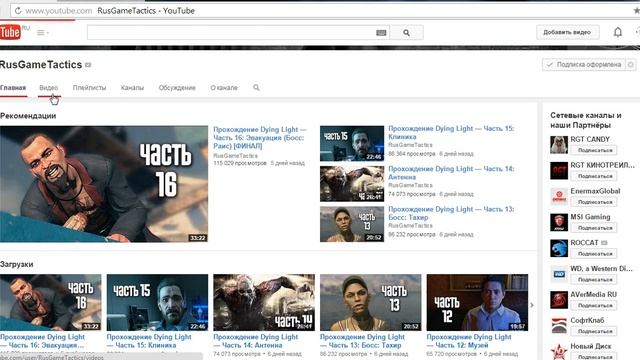The image size is (640, 360).
Task: Subscribe to СофтКлаб channel
Action: [x=595, y=331]
